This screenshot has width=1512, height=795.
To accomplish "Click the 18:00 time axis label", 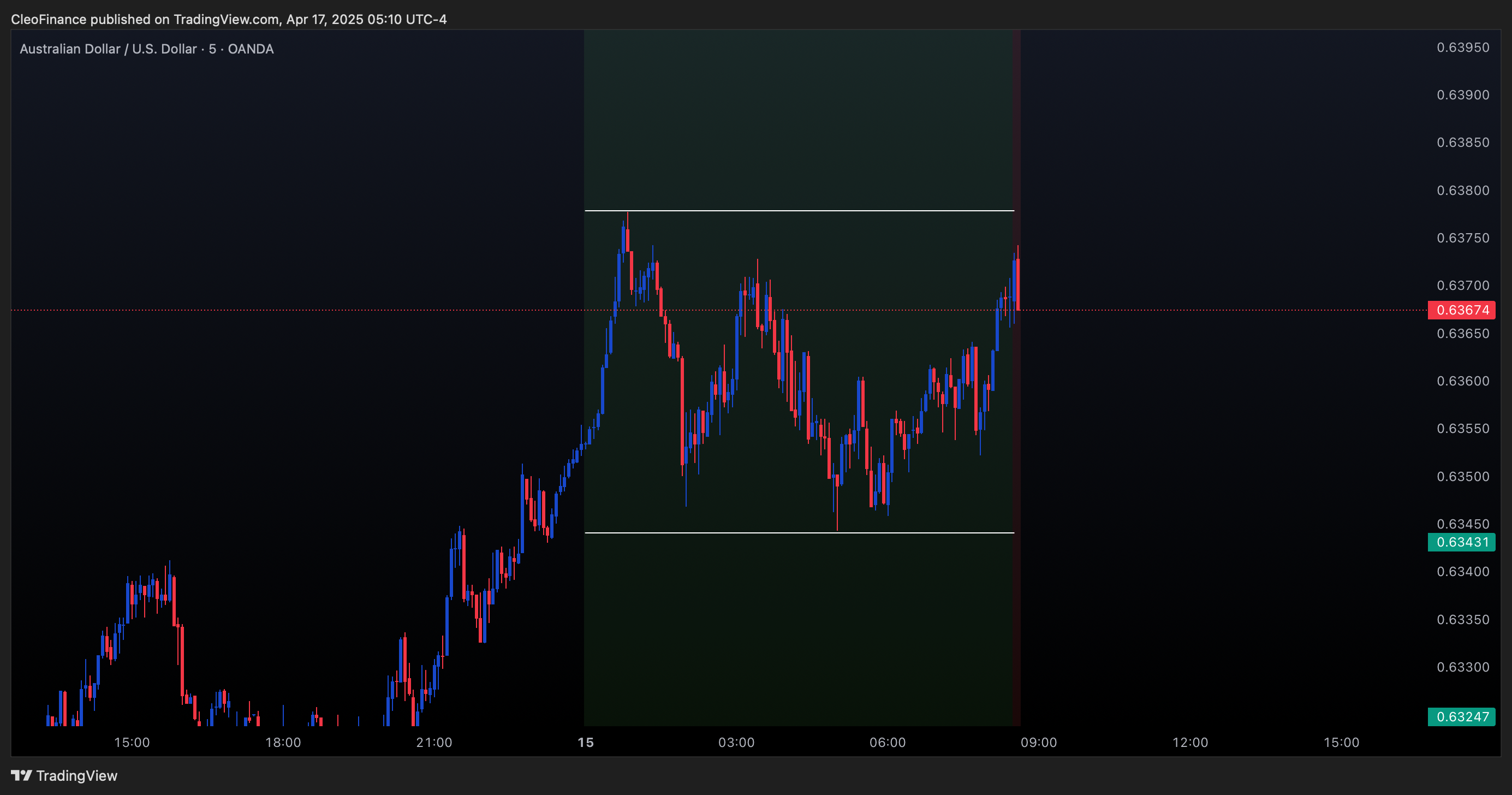I will (x=283, y=743).
